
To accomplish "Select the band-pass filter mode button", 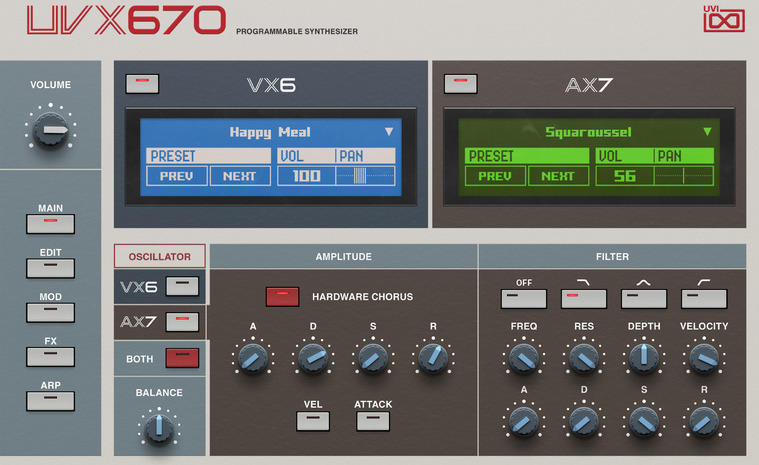I will [x=644, y=299].
